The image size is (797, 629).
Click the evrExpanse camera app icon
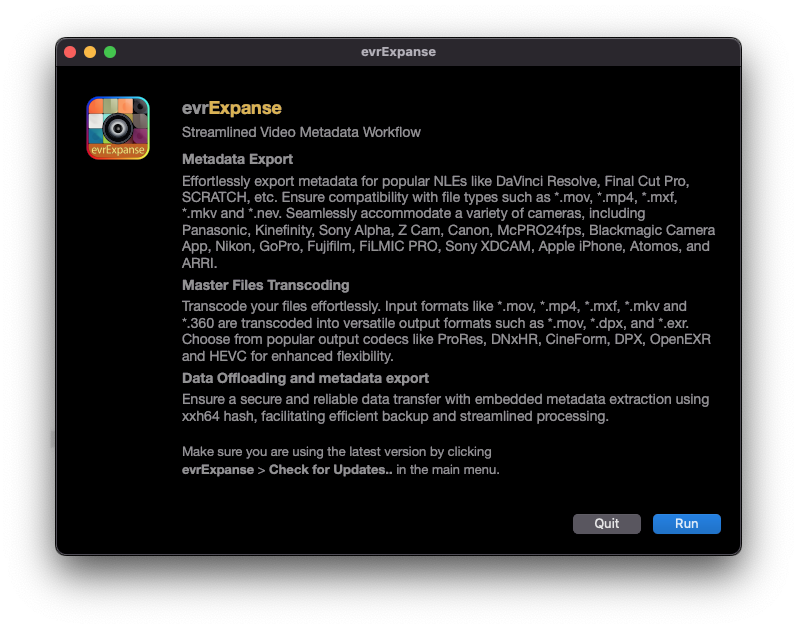click(x=118, y=128)
